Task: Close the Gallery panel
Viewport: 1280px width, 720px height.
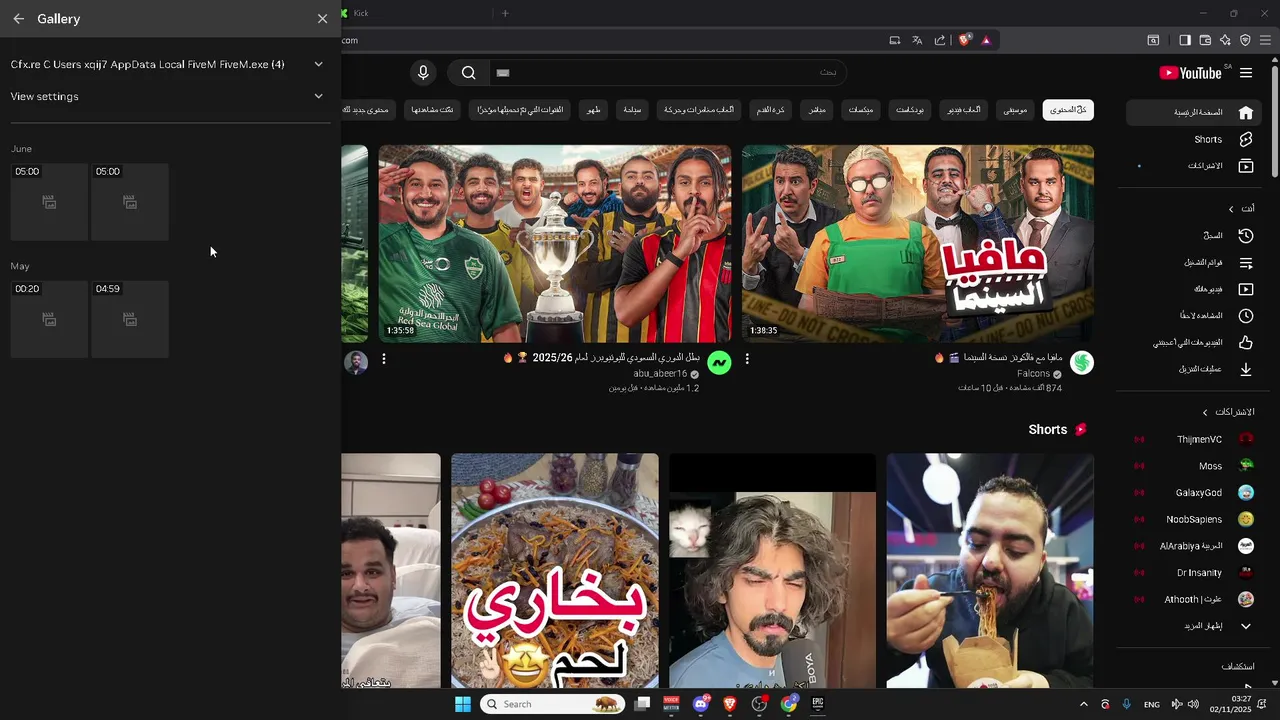Action: [x=322, y=19]
